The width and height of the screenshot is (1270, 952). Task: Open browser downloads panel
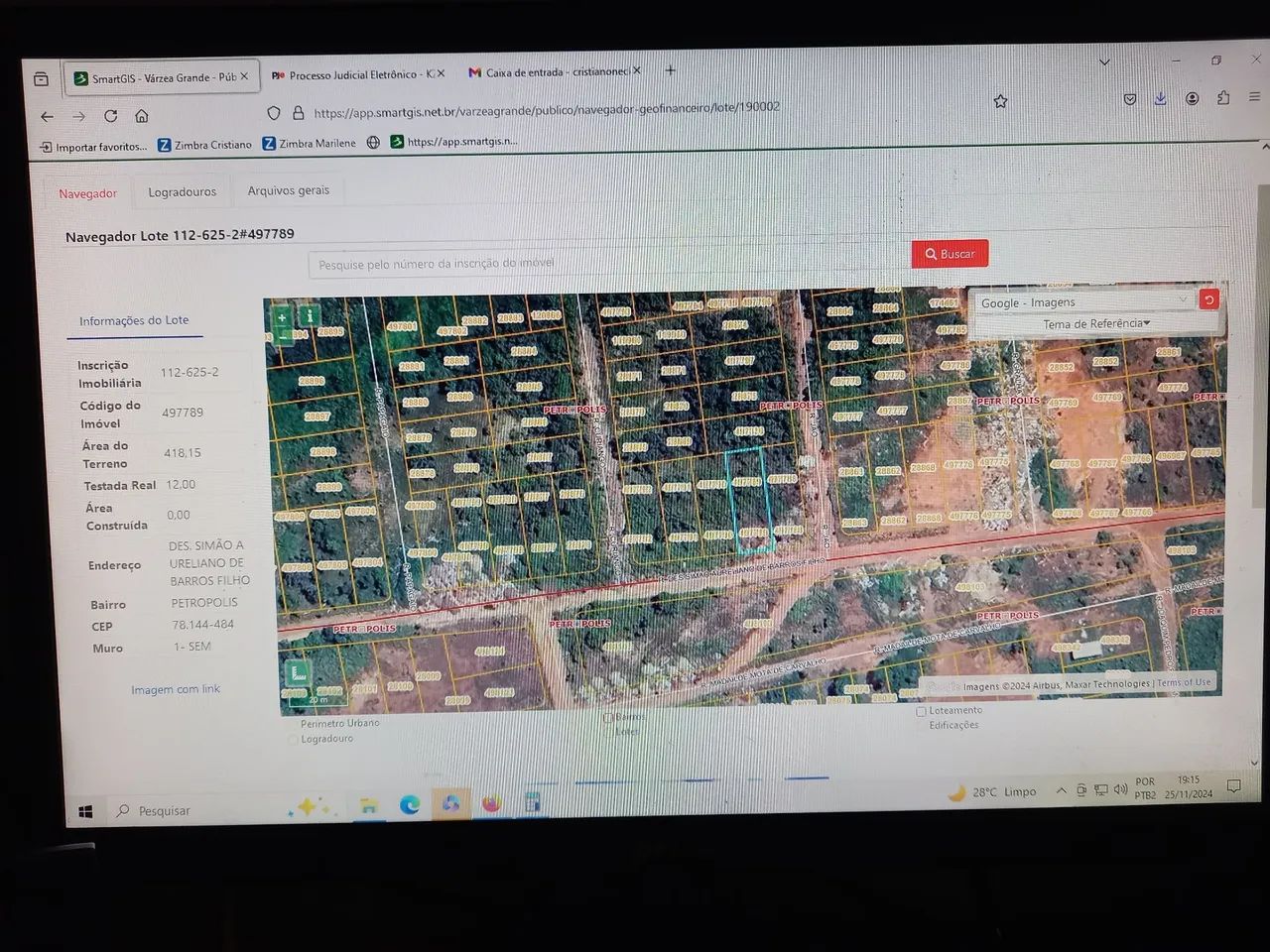(1160, 98)
